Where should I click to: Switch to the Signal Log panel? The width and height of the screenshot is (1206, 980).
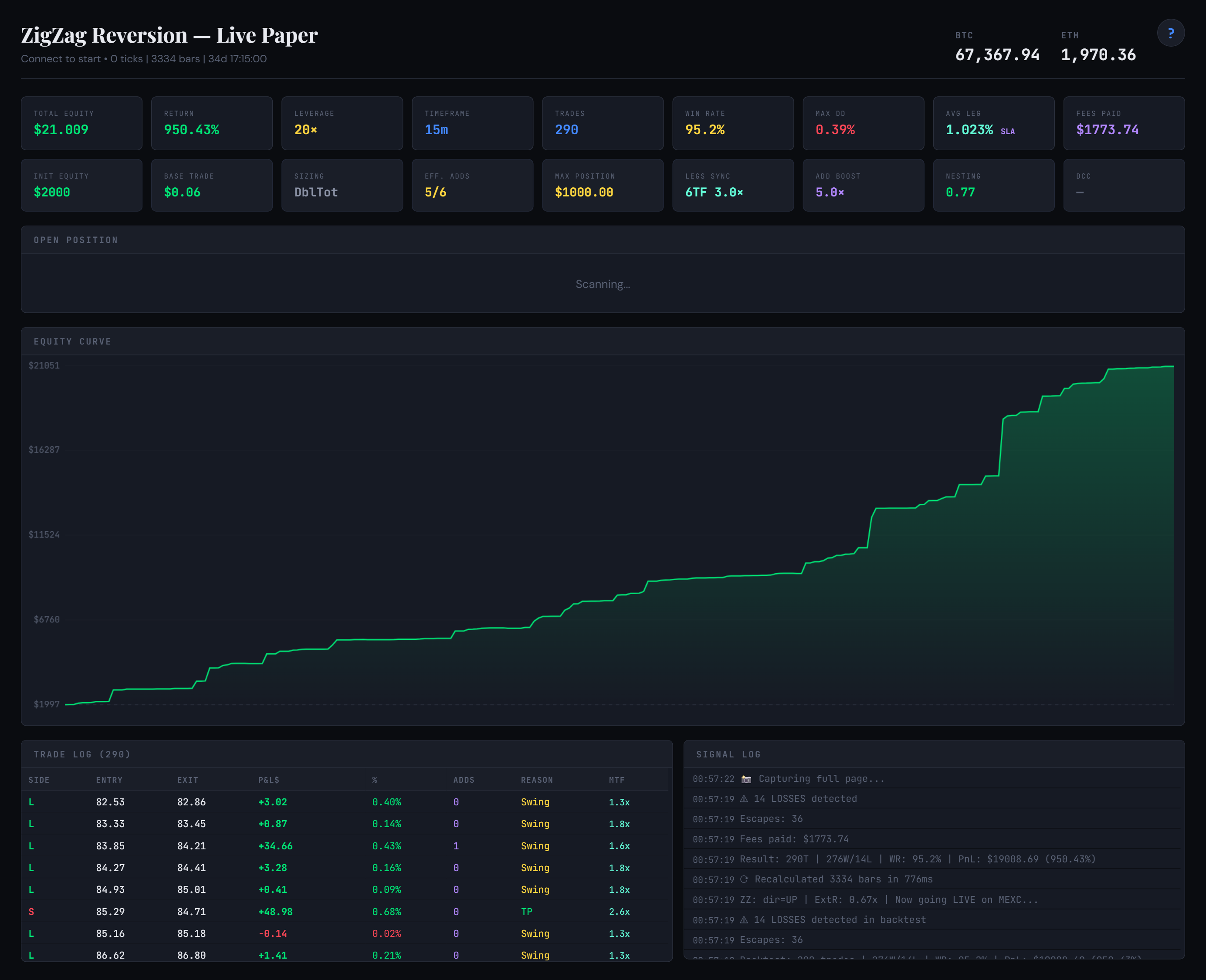729,754
